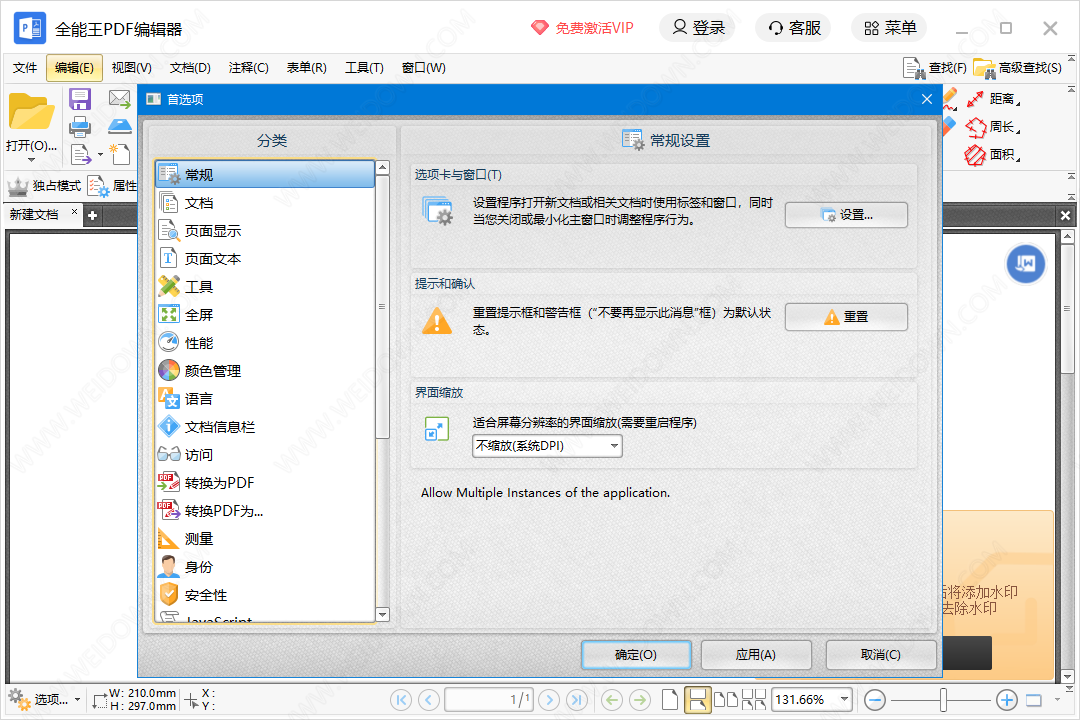Screen dimensions: 1080x720
Task: Open the 安全性 category
Action: pos(265,595)
